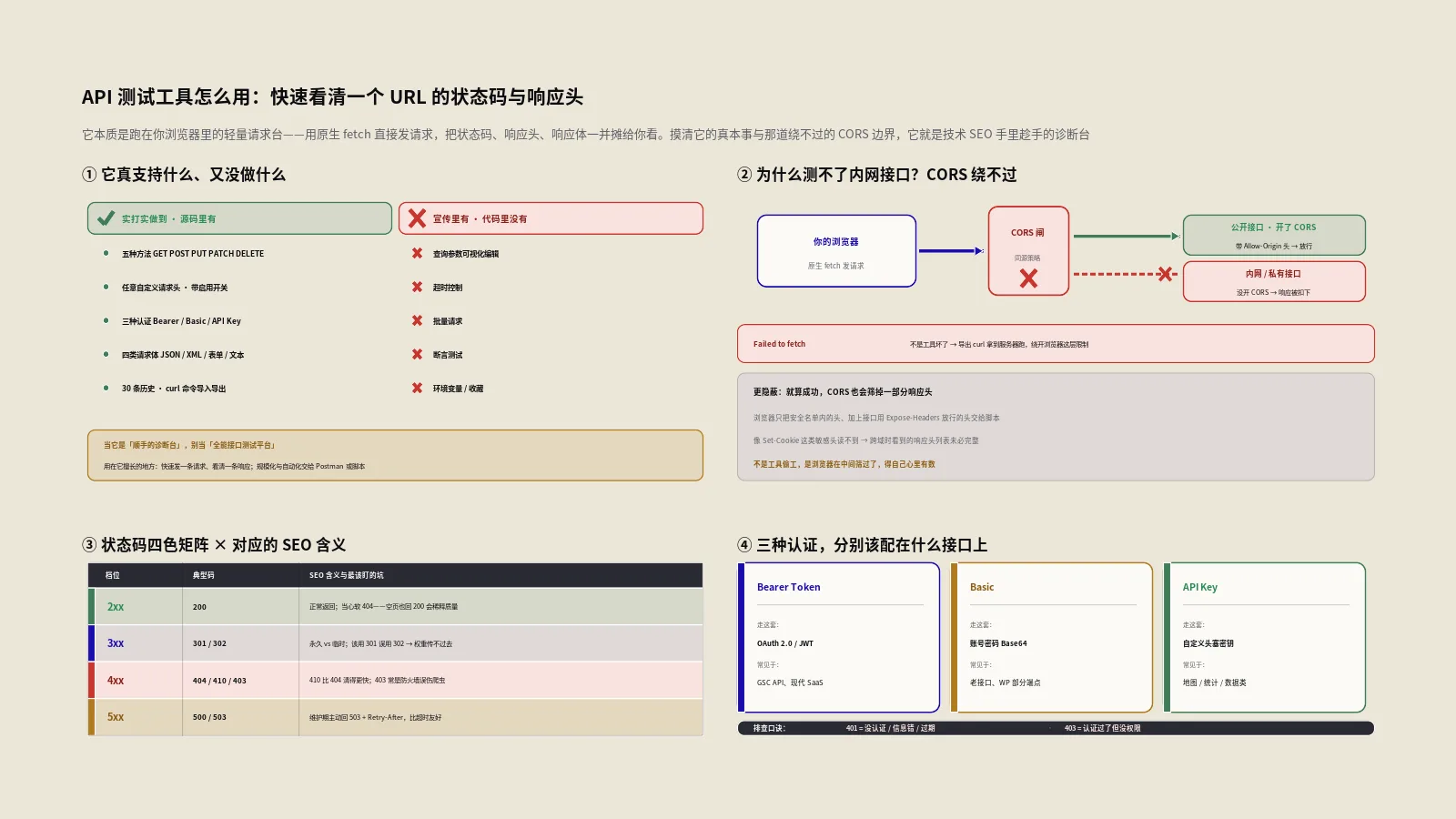Select the 公开接口 · 开了 CORS box
This screenshot has height=819, width=1456.
click(x=1274, y=236)
